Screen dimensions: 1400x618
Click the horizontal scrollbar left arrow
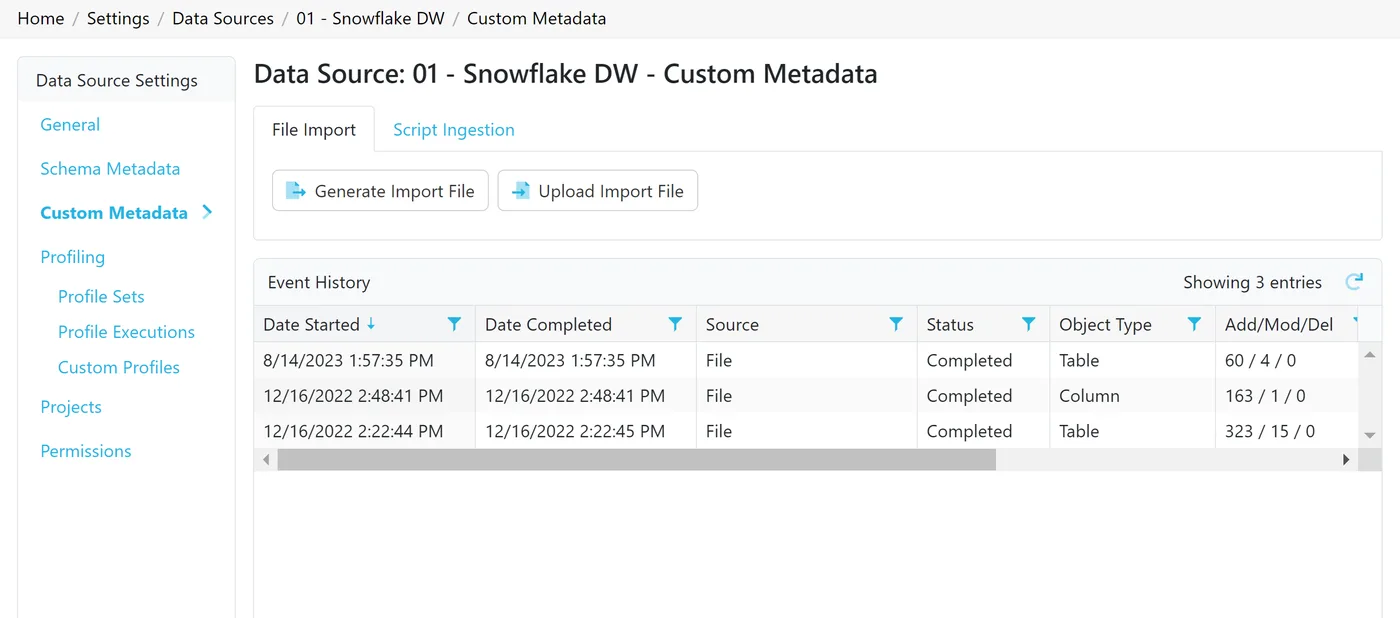pos(266,460)
